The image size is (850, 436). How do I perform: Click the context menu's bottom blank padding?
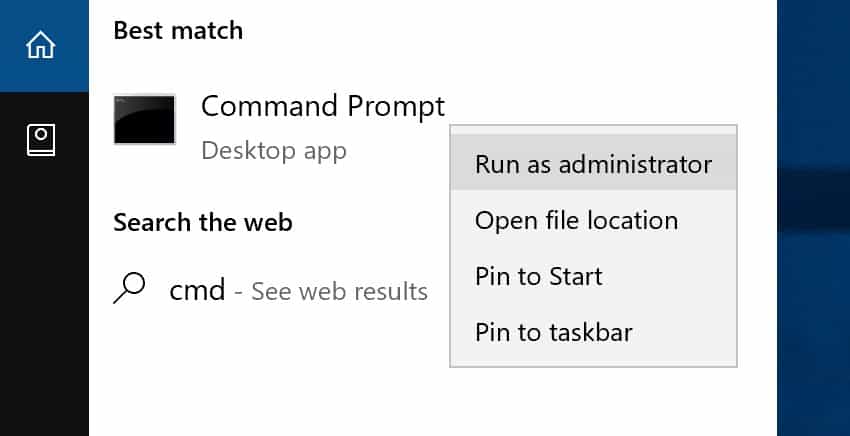[593, 363]
